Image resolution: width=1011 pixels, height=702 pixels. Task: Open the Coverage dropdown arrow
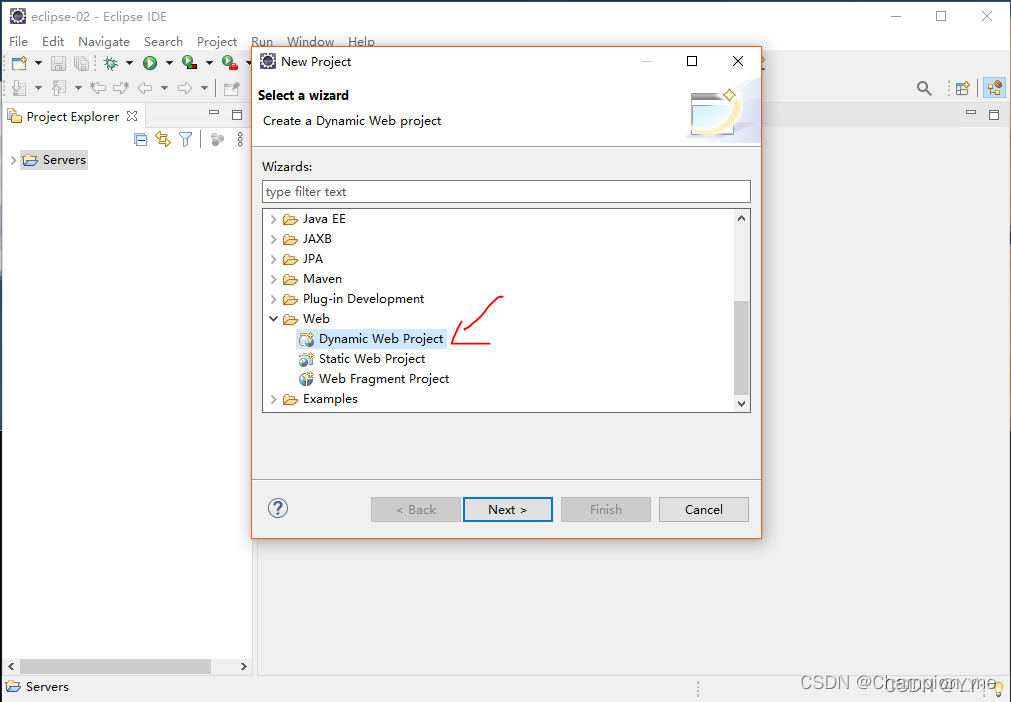tap(209, 63)
